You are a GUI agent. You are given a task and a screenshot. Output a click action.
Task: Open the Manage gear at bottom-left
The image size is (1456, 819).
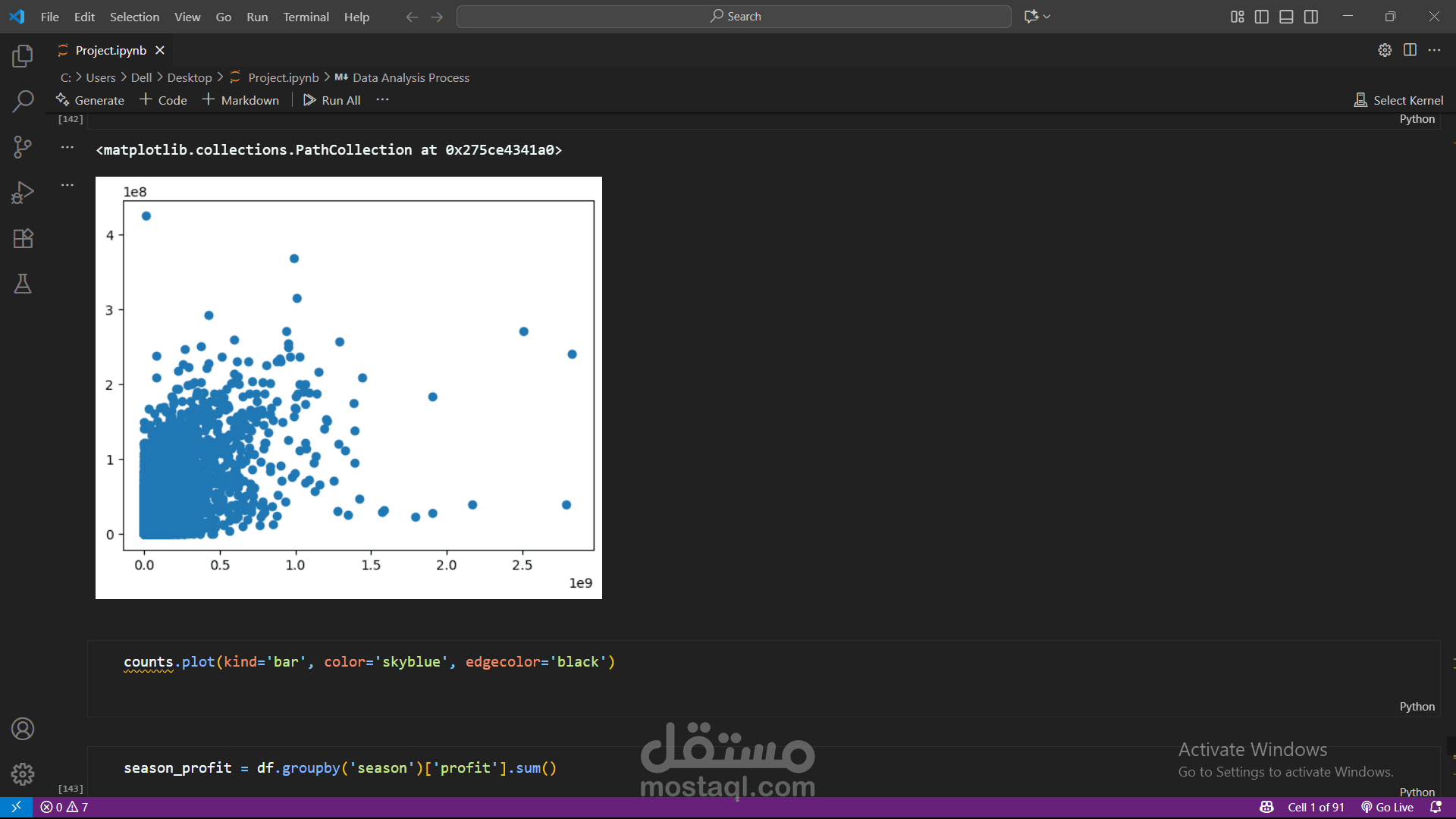[23, 774]
